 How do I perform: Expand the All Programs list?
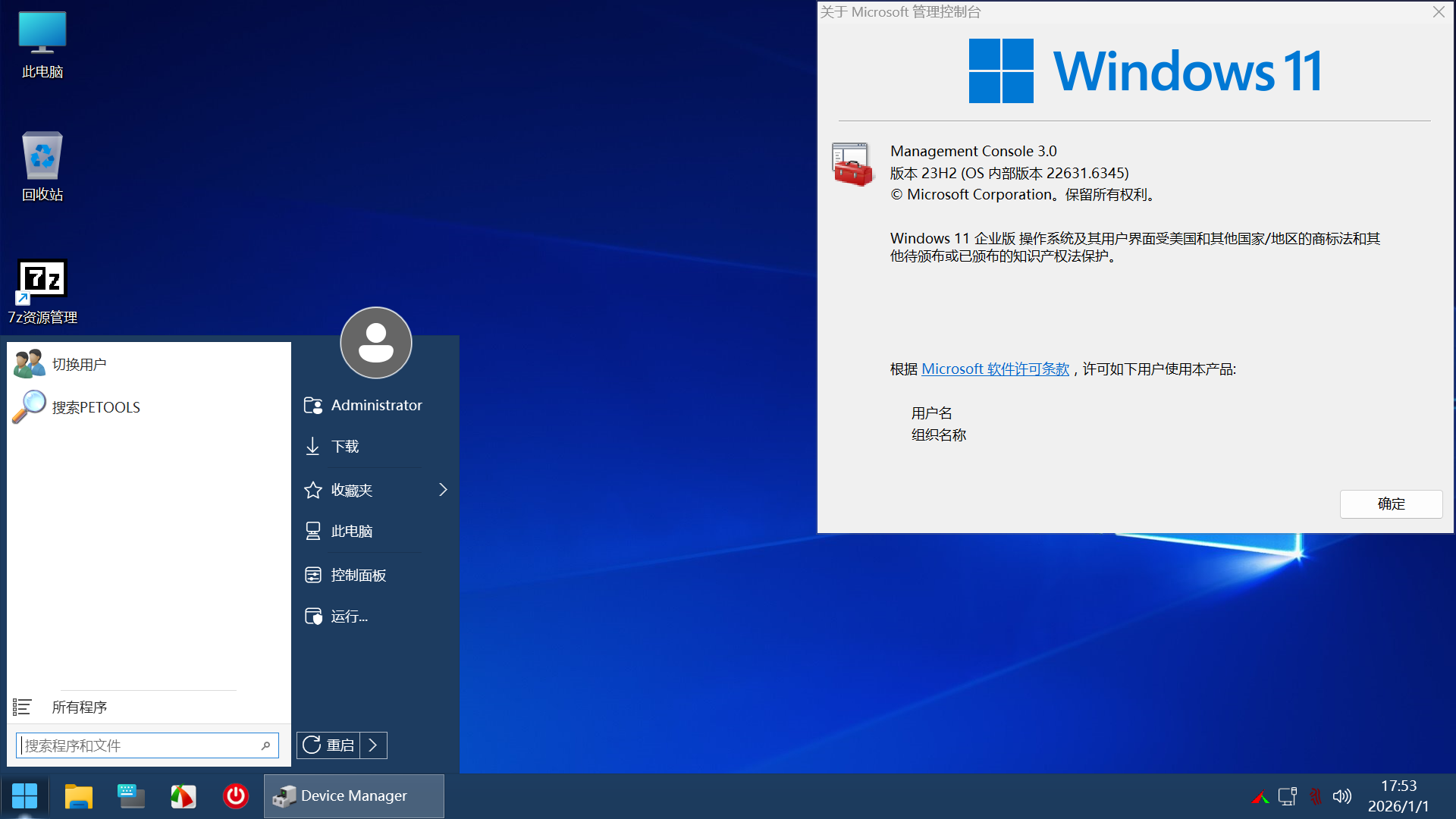point(79,708)
